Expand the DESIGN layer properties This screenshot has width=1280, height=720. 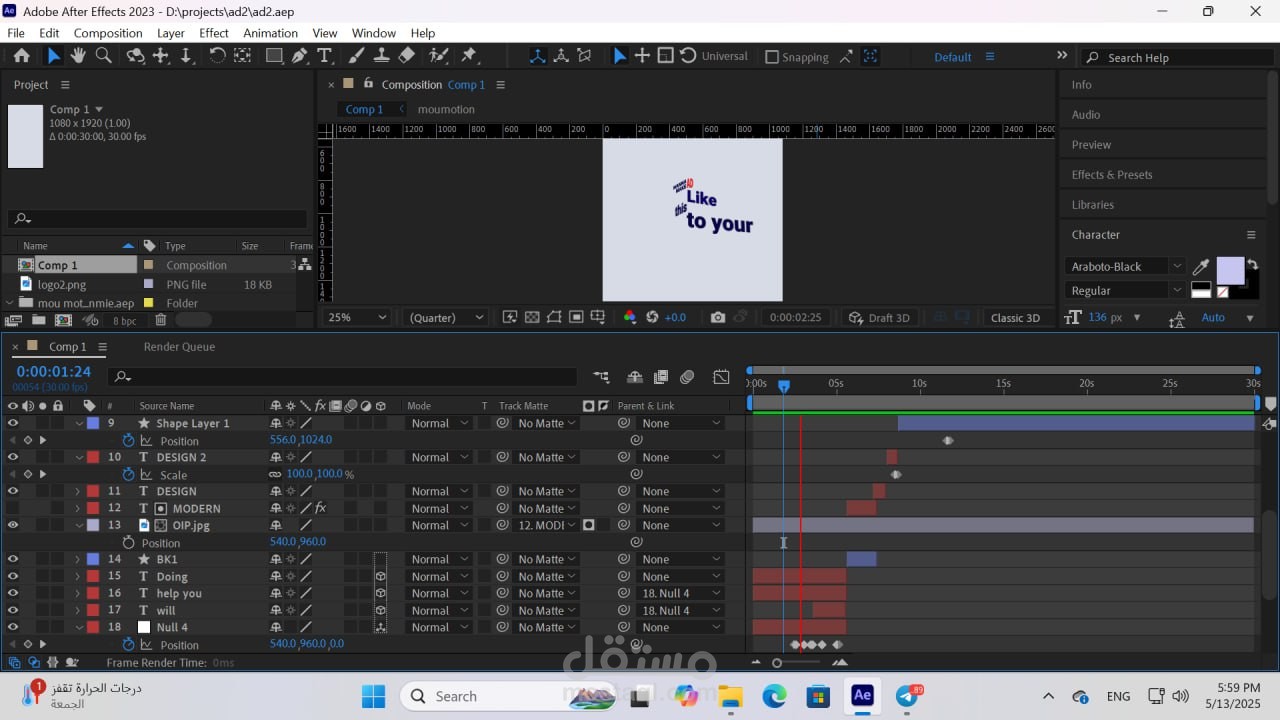coord(78,491)
